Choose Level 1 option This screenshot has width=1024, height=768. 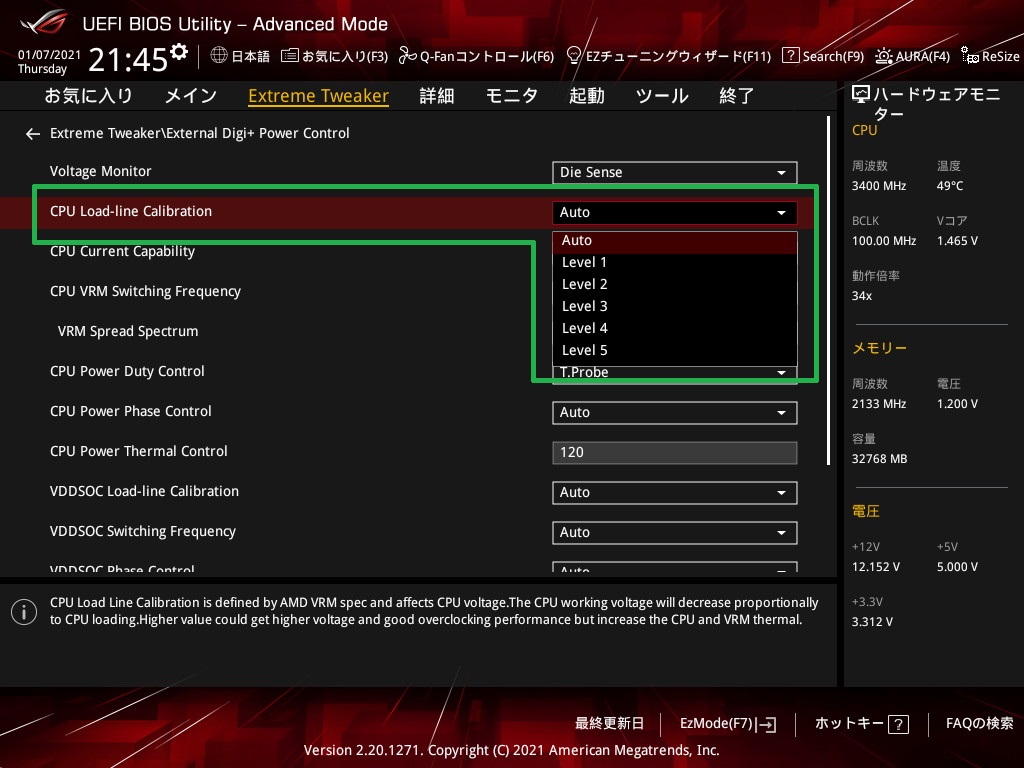tap(675, 263)
